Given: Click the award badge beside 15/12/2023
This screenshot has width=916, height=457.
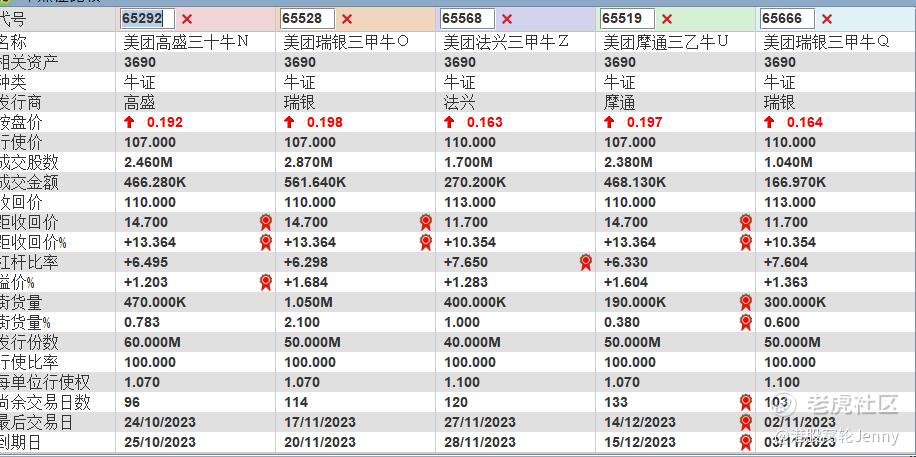Looking at the screenshot, I should point(746,442).
